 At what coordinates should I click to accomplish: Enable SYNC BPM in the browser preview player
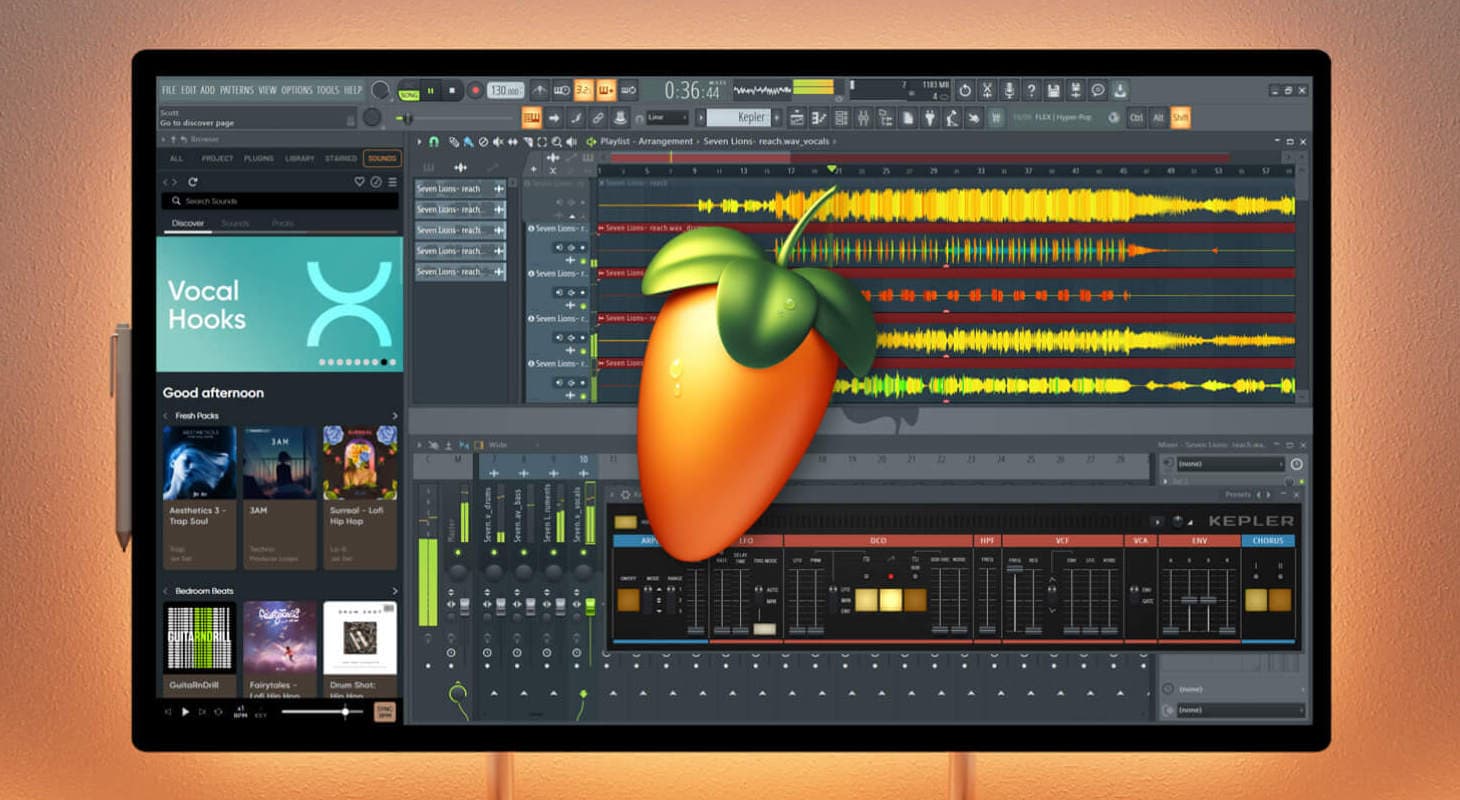coord(384,712)
